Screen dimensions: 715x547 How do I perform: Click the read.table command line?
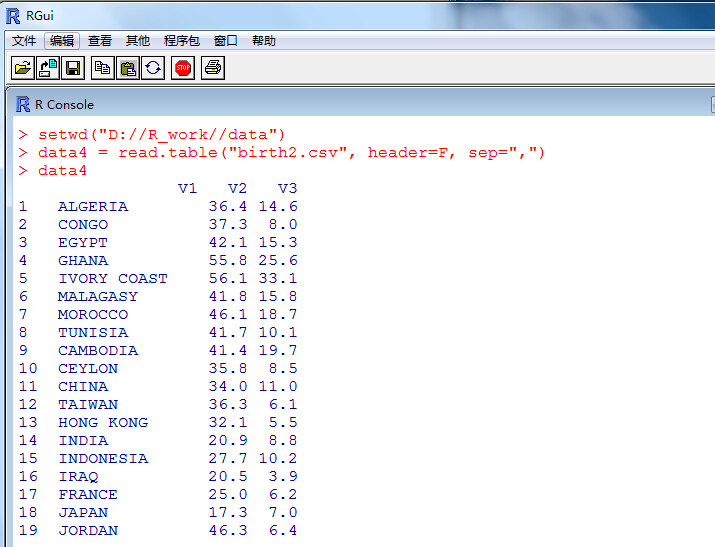(x=291, y=152)
